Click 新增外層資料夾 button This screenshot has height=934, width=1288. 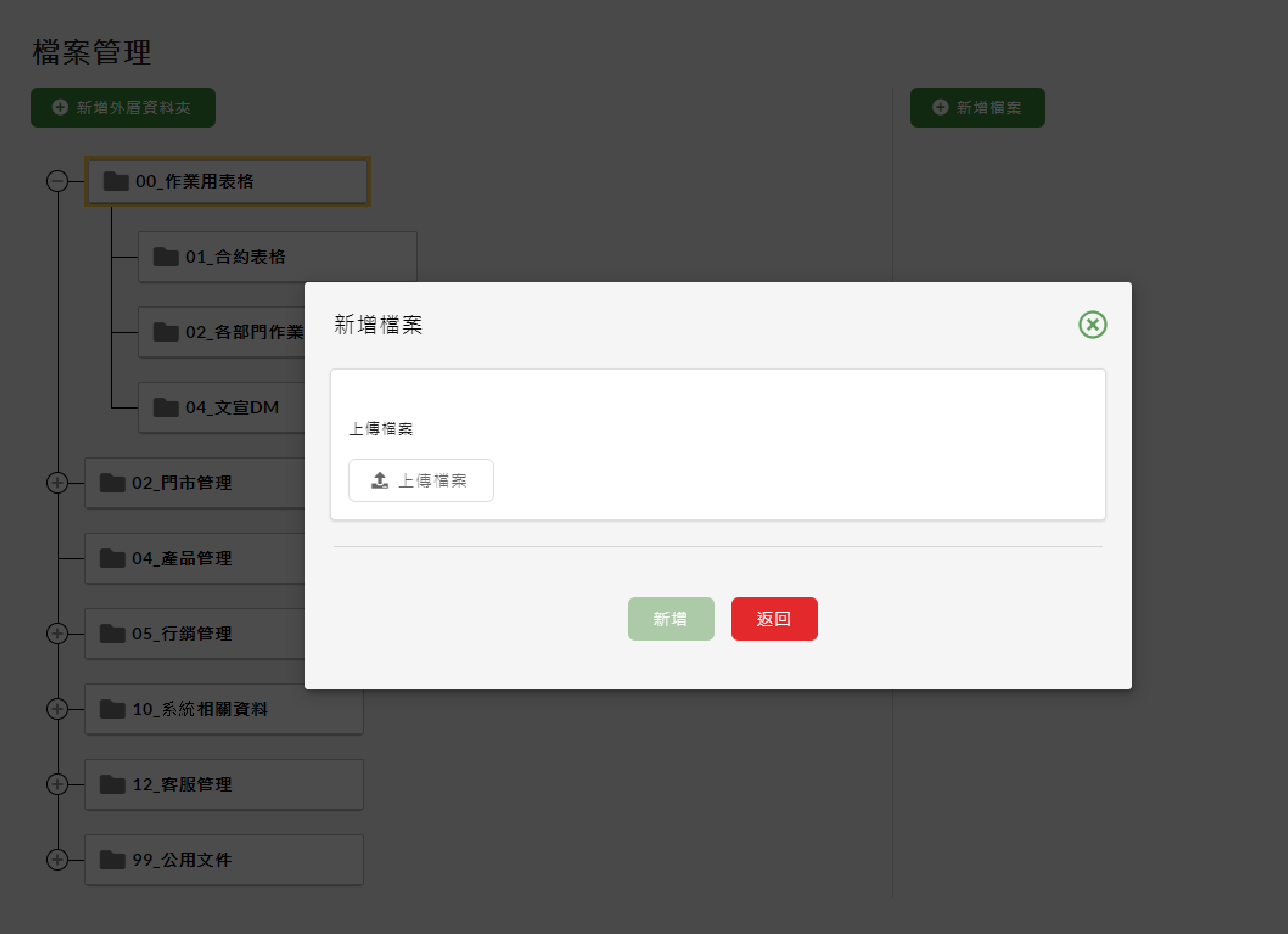[x=123, y=107]
